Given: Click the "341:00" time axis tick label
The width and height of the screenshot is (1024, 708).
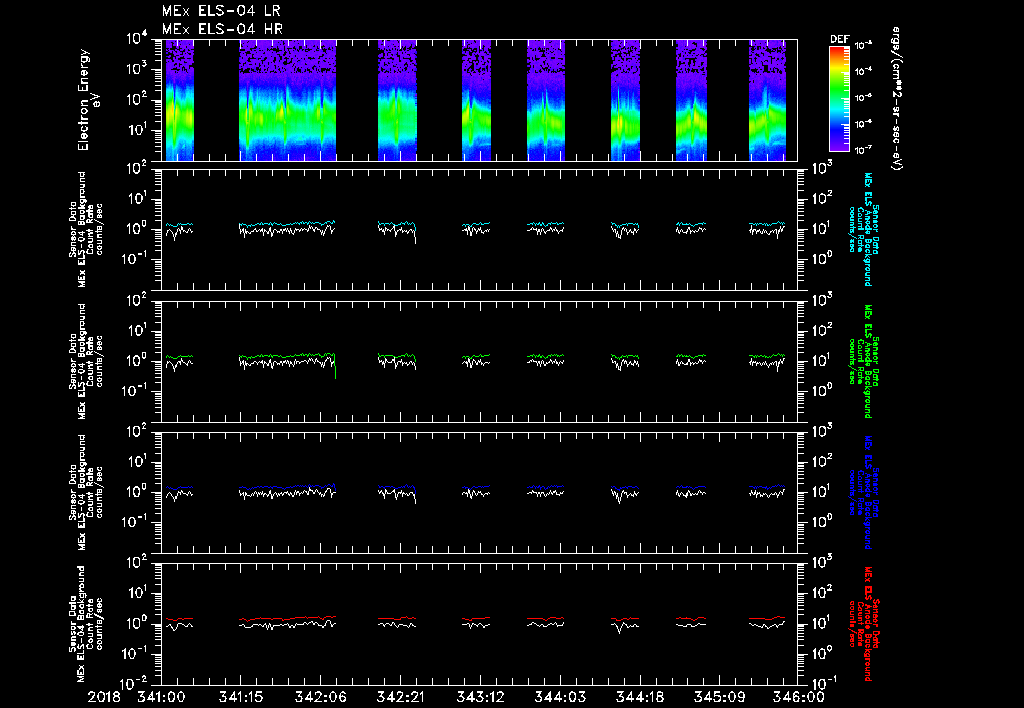Looking at the screenshot, I should pos(161,697).
